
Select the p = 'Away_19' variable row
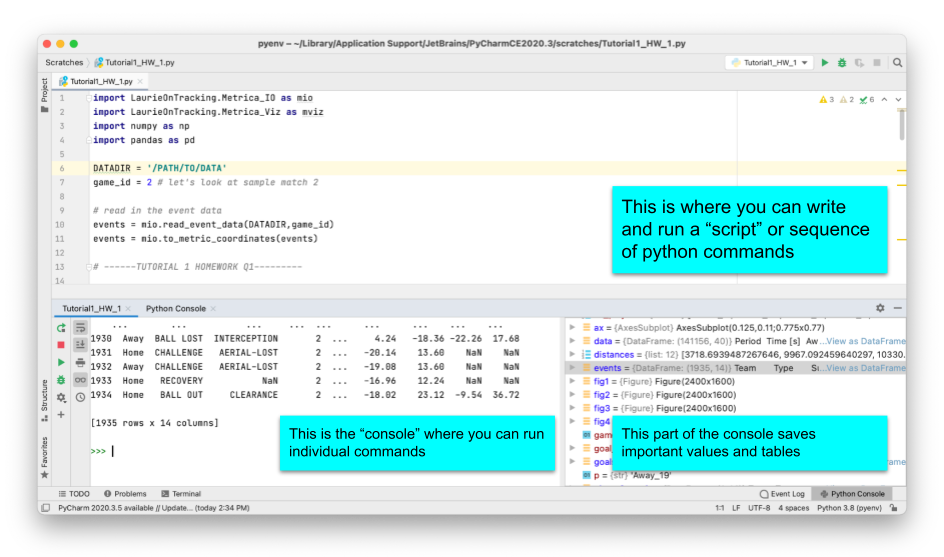coord(737,475)
